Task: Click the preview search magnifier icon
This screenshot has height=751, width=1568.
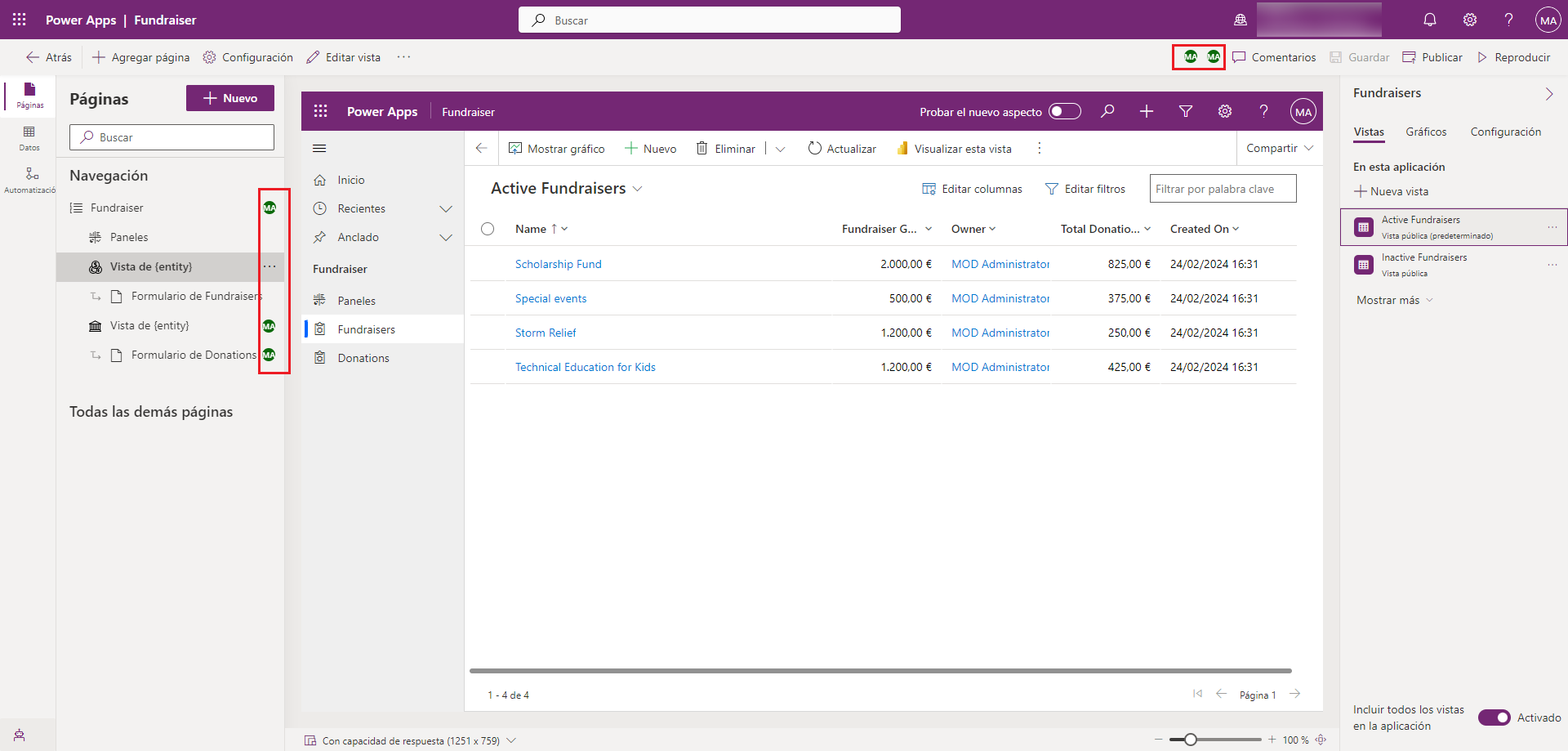Action: (x=1107, y=111)
